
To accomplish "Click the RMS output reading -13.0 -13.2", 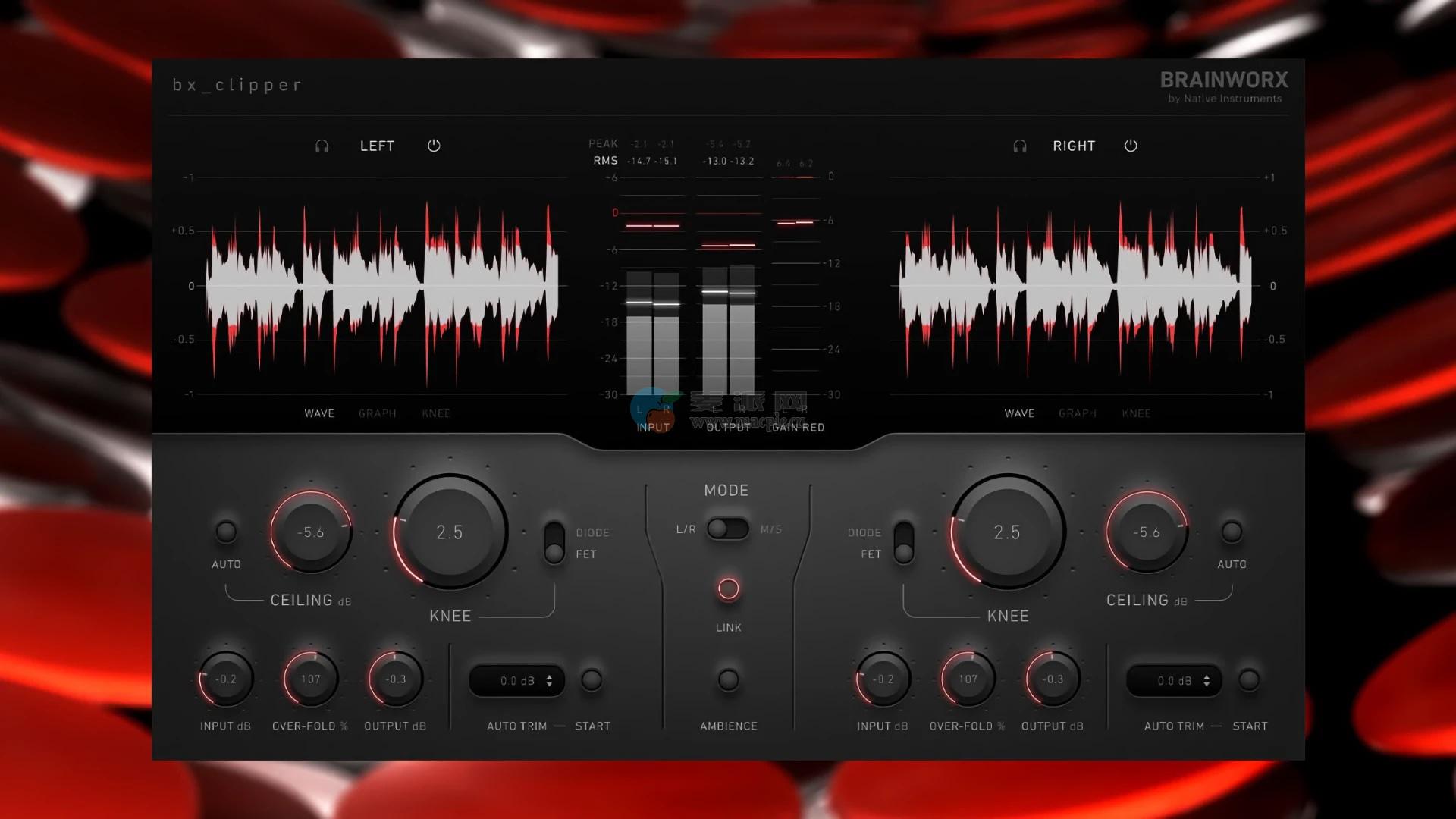I will pos(728,161).
